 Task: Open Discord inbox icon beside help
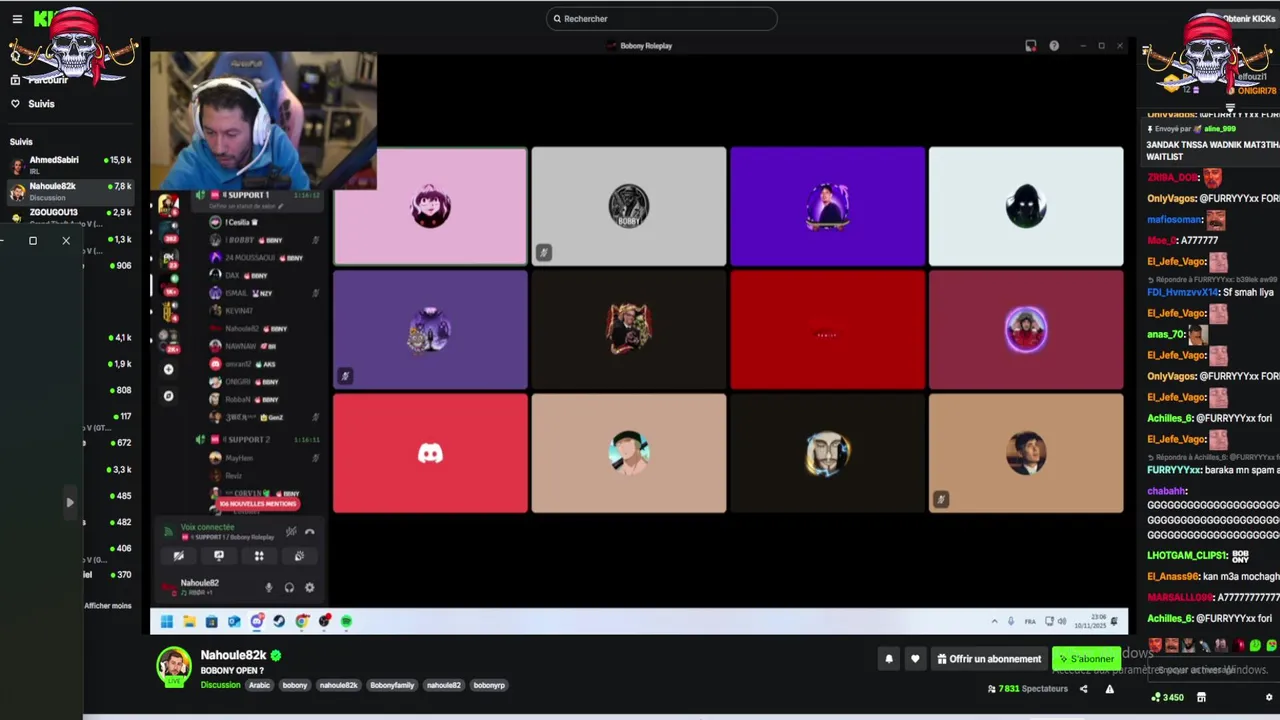1031,46
